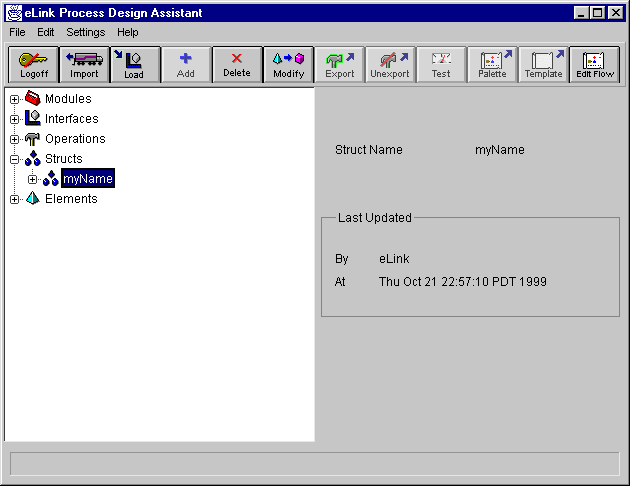Maximize the eLink window

click(597, 13)
